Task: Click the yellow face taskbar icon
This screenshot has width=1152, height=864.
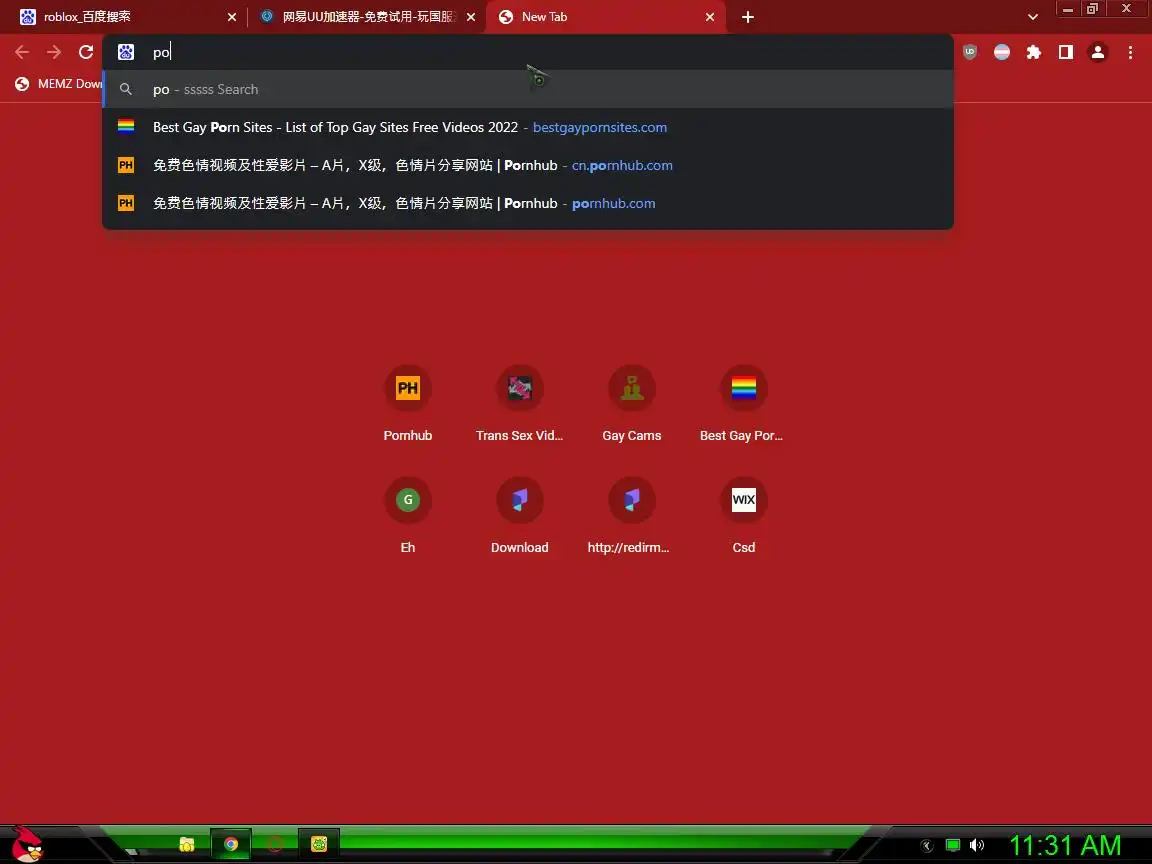Action: tap(319, 844)
